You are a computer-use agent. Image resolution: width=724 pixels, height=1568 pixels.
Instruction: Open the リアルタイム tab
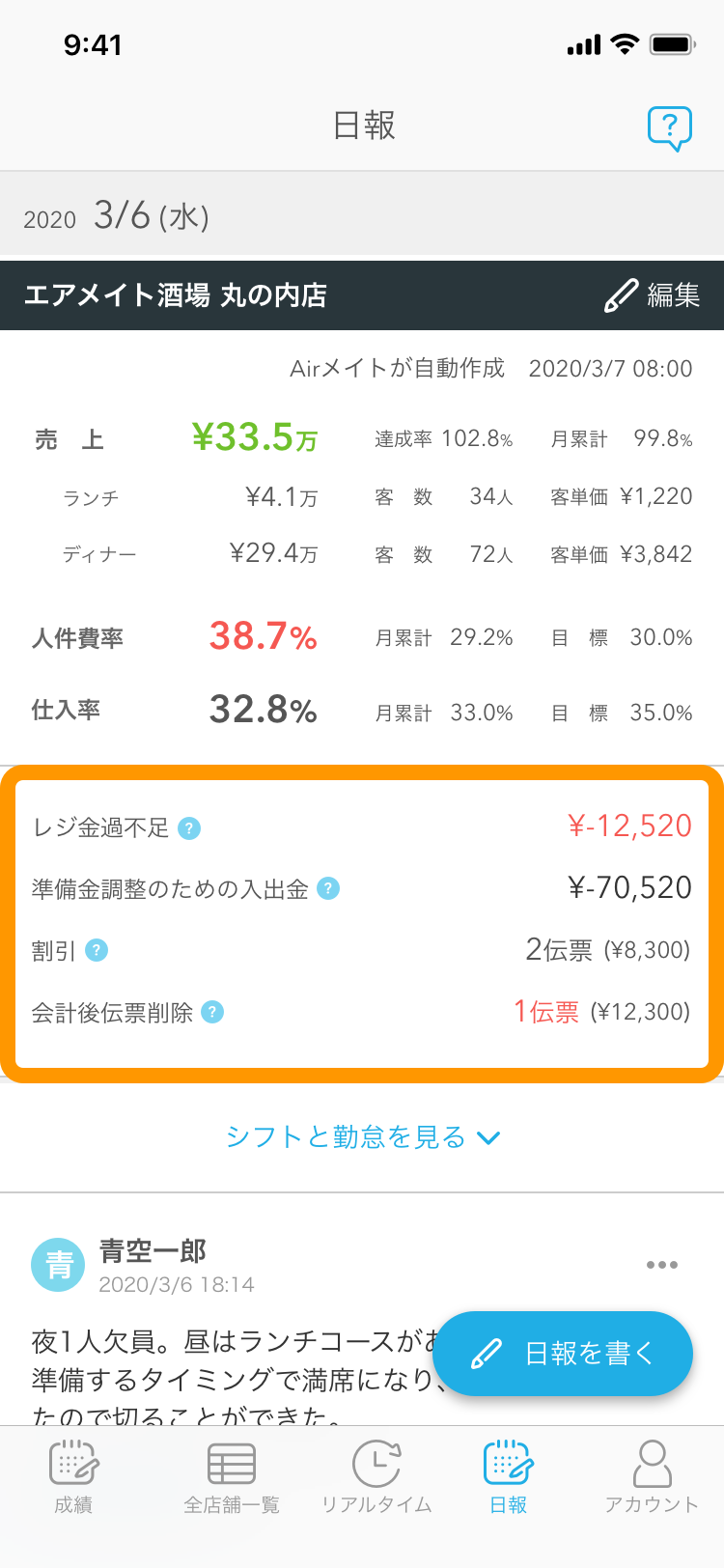(376, 1476)
